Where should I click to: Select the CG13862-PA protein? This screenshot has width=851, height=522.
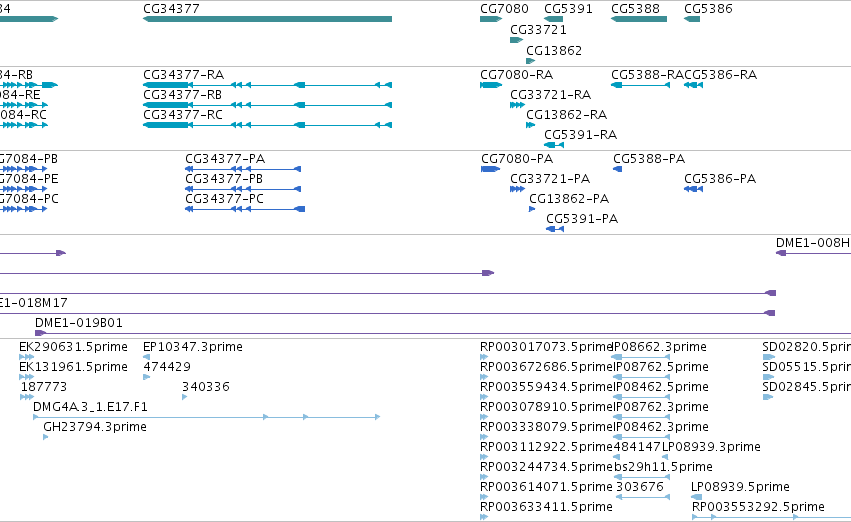532,209
